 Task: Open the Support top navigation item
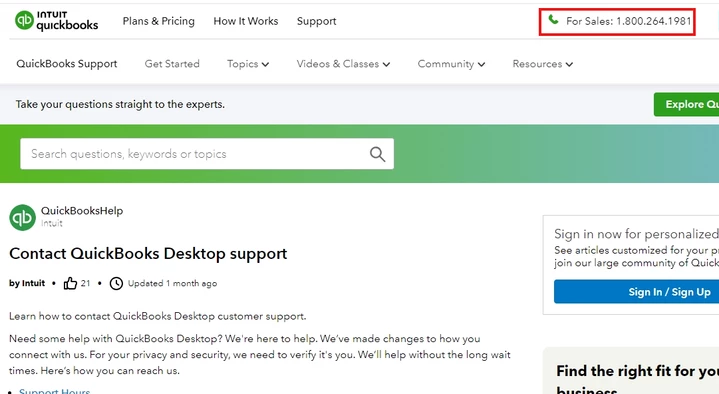click(x=316, y=21)
